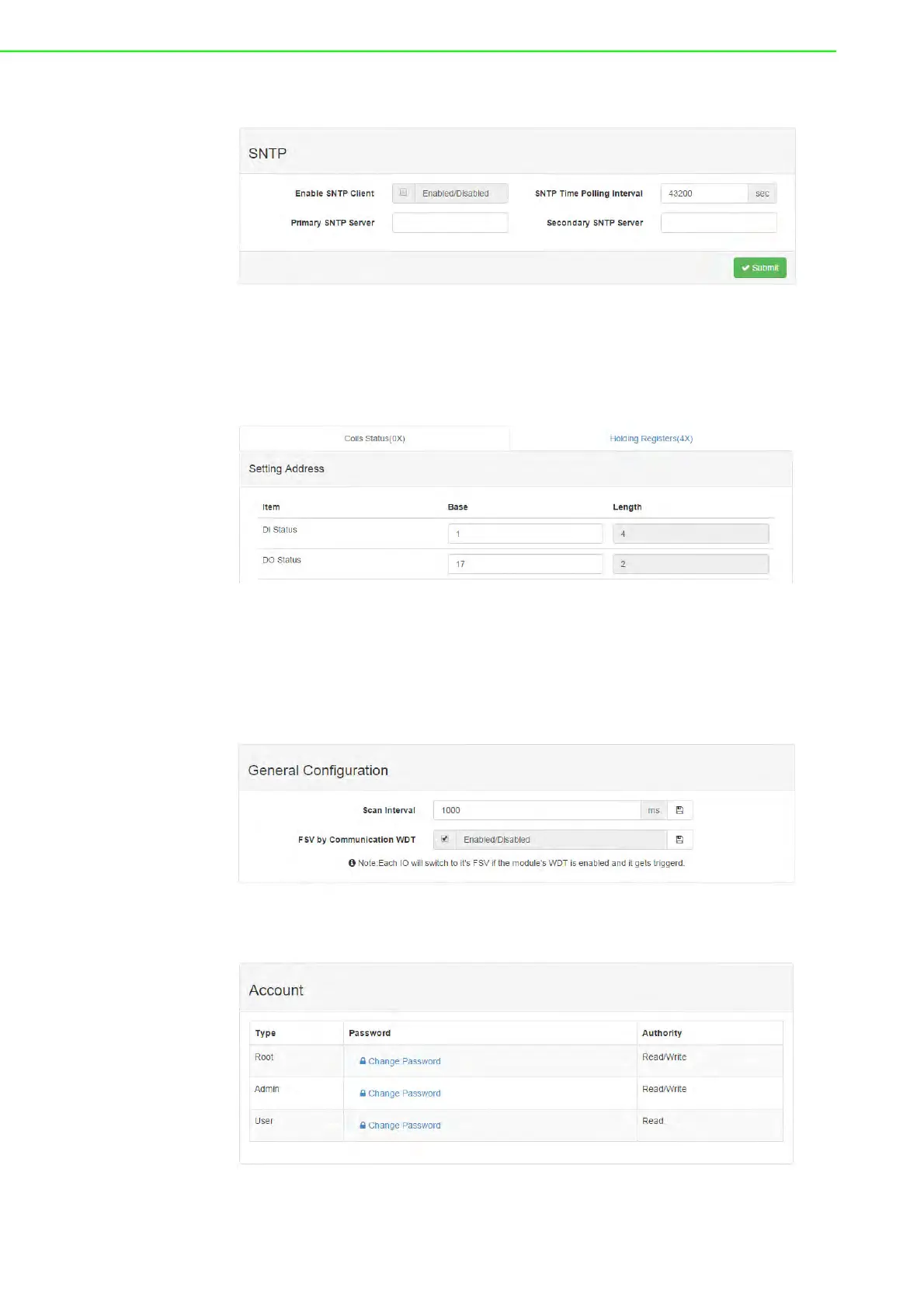924x1308 pixels.
Task: Click the save icon beside Scan Interval
Action: coord(679,810)
